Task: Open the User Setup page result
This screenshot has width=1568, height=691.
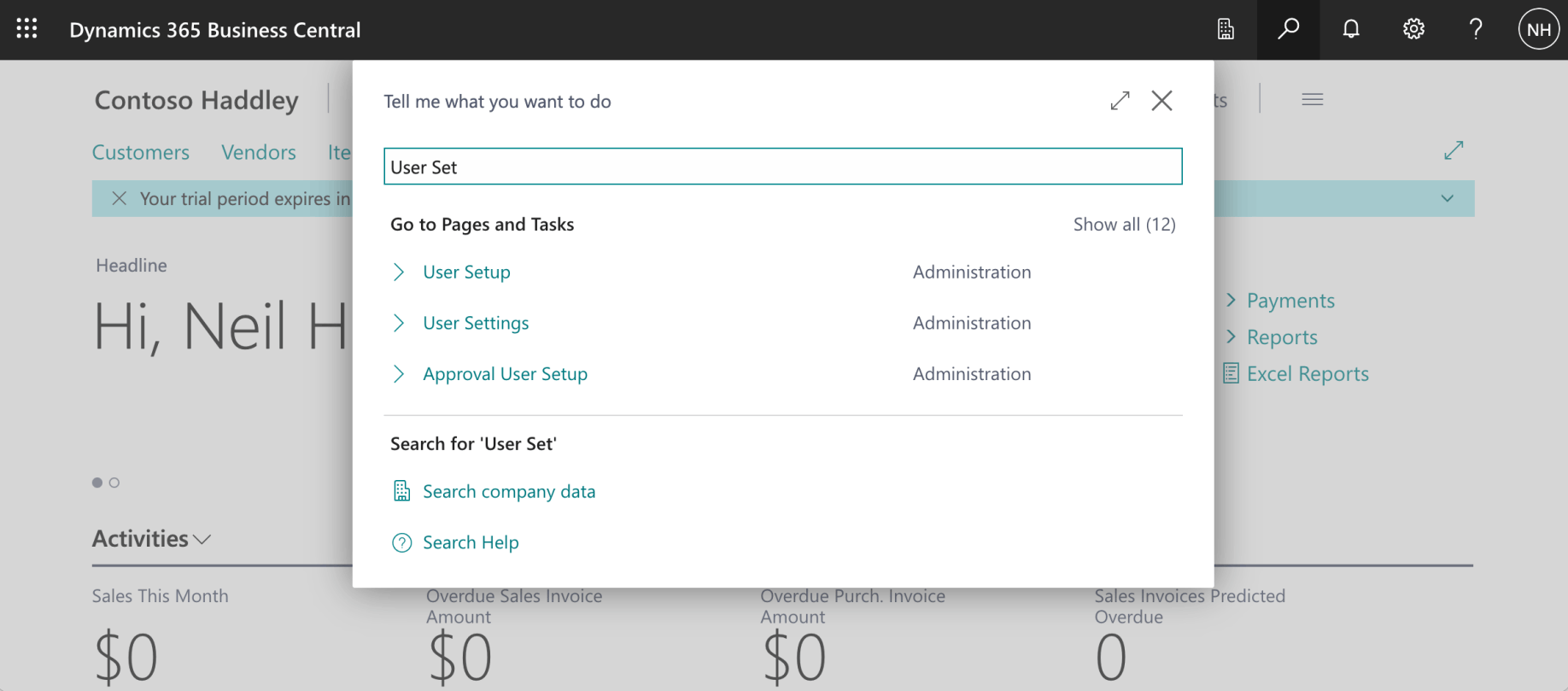Action: pos(466,272)
